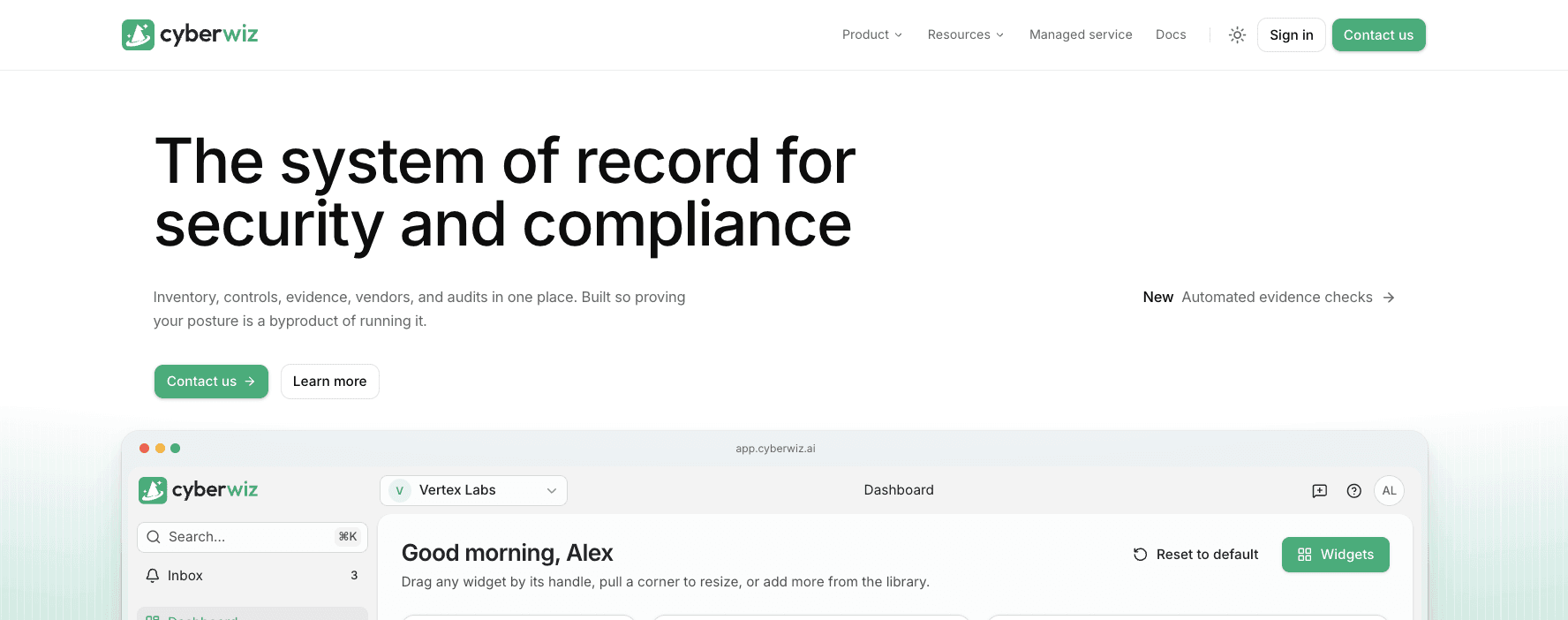Click the Contact us button in header

(x=1378, y=35)
